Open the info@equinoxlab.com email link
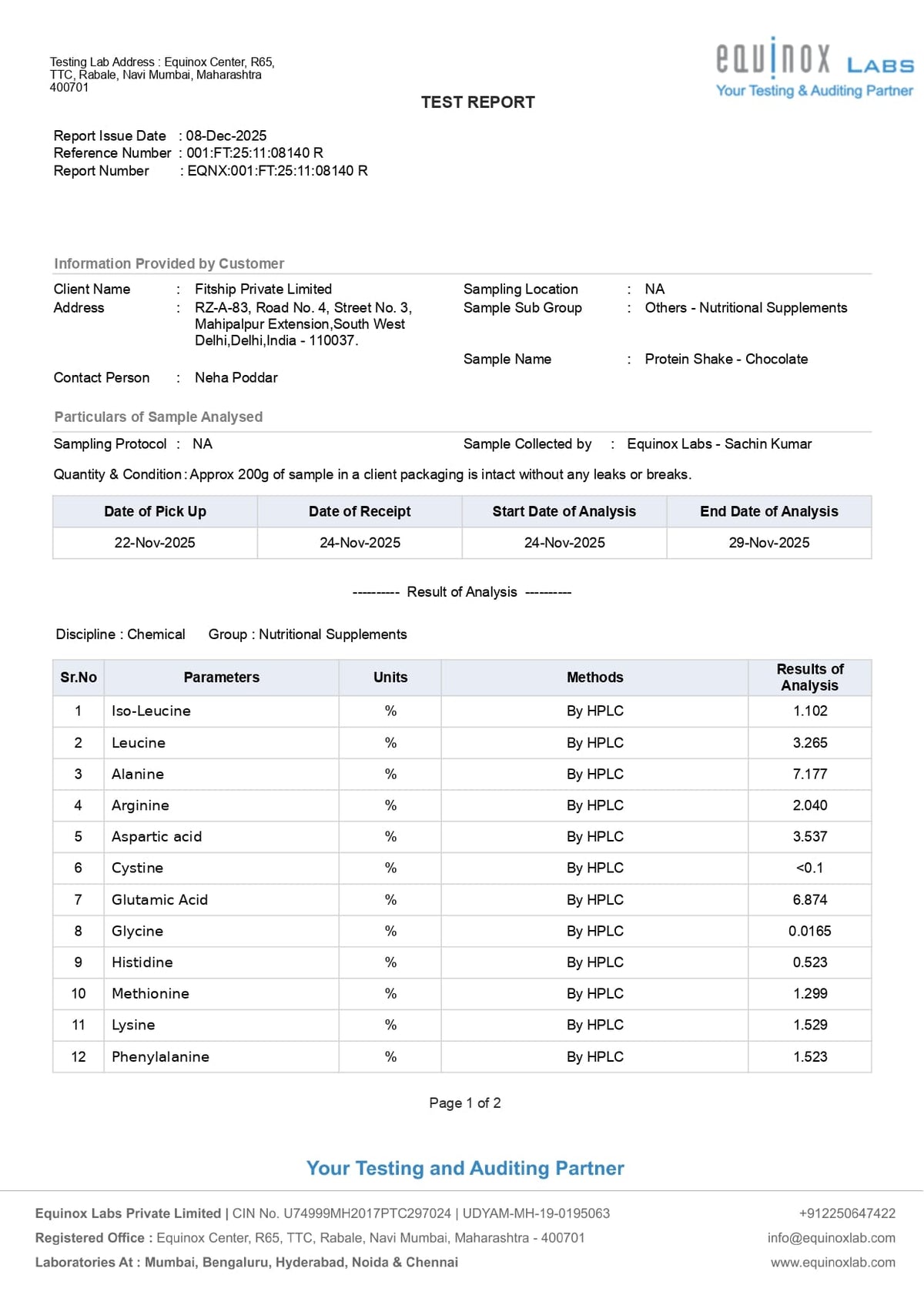The width and height of the screenshot is (924, 1305). (831, 1237)
